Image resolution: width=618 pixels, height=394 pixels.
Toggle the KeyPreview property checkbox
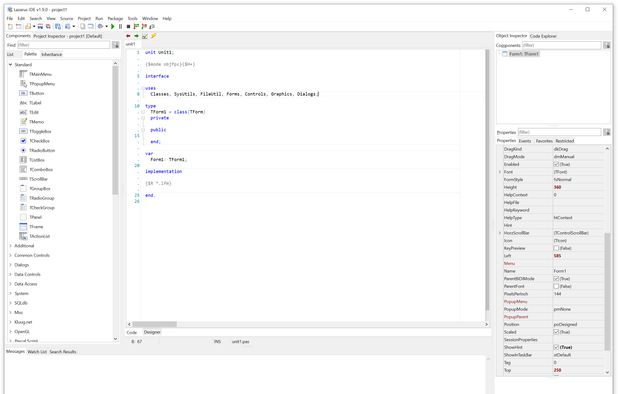pyautogui.click(x=556, y=248)
